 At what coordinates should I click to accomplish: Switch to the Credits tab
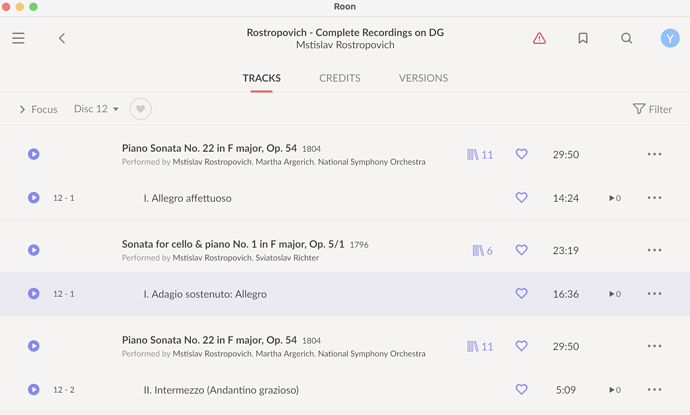340,78
